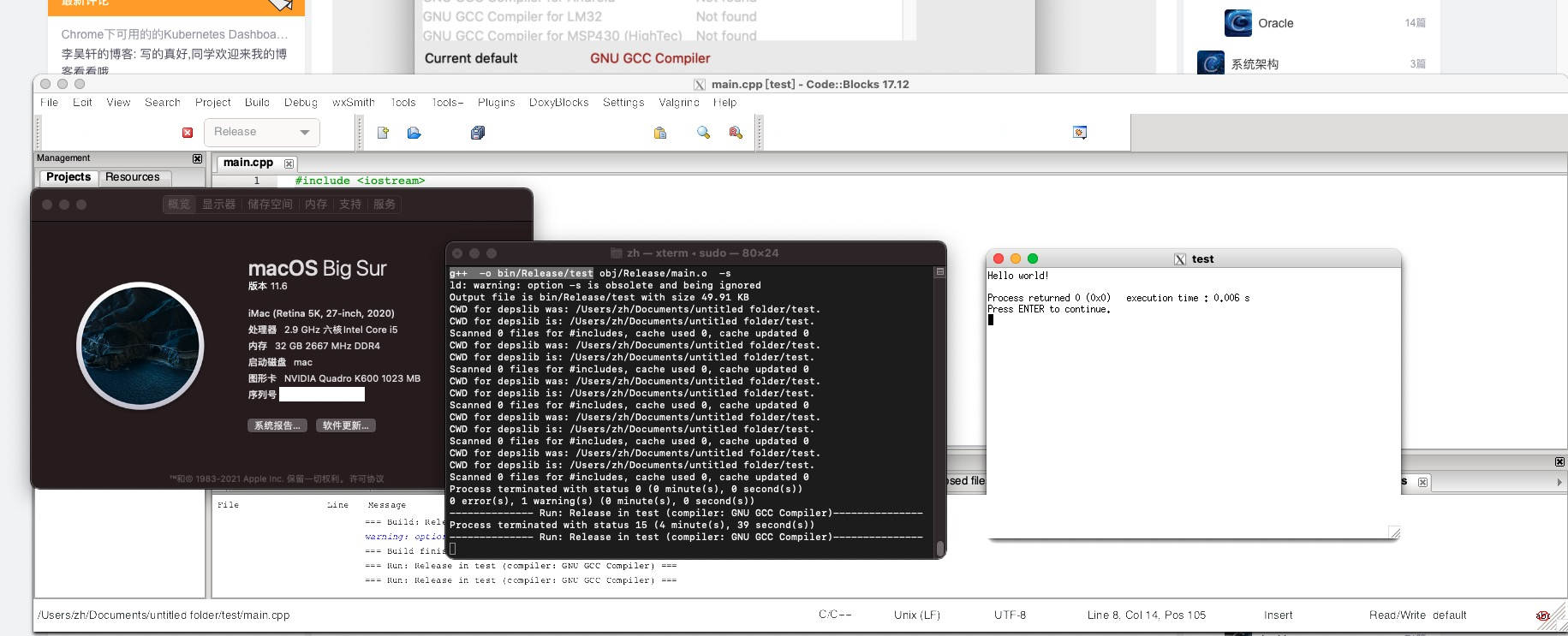Open the Valgrind menu
Viewport: 1568px width, 636px height.
679,103
